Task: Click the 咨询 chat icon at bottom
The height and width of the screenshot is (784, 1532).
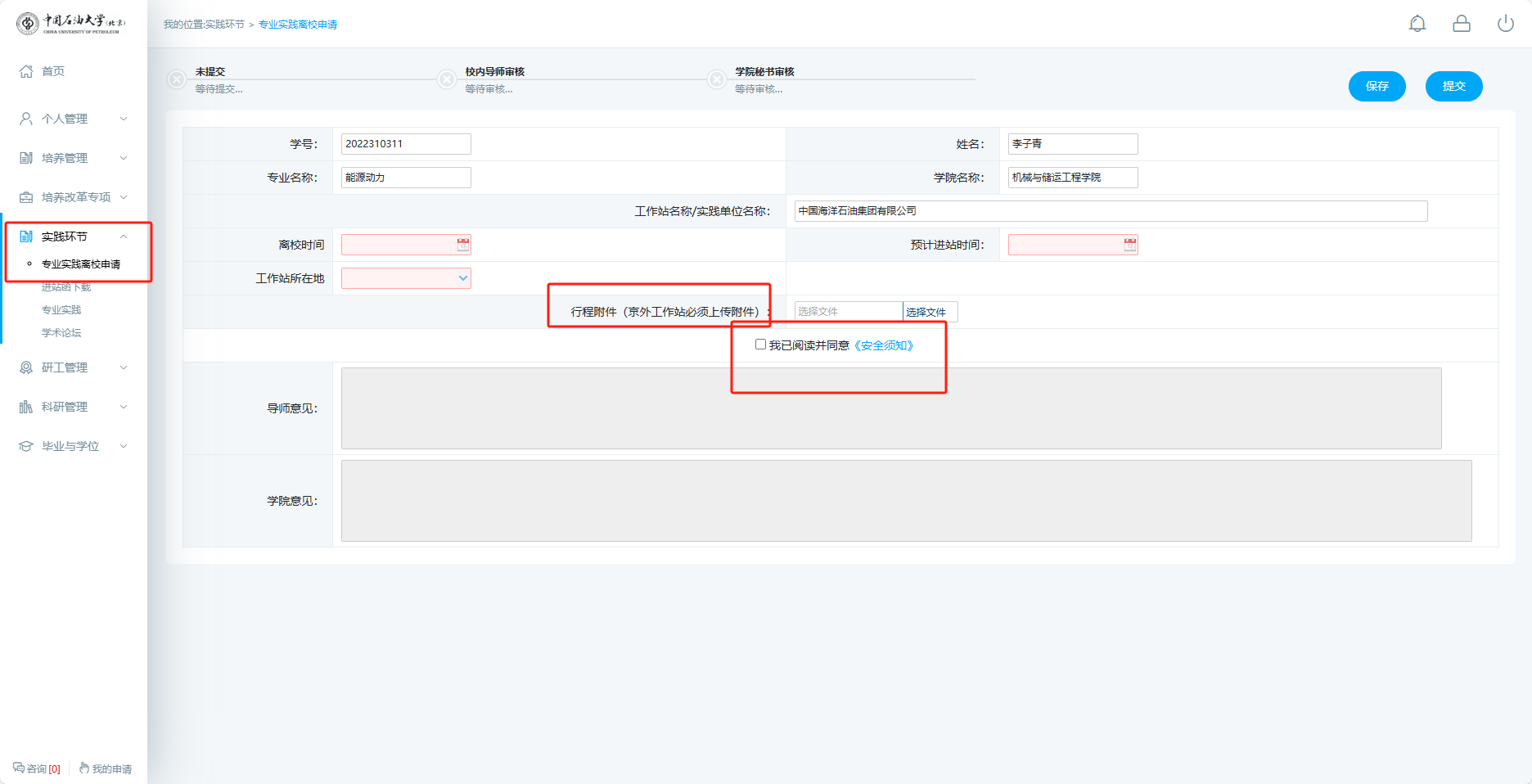Action: tap(19, 768)
